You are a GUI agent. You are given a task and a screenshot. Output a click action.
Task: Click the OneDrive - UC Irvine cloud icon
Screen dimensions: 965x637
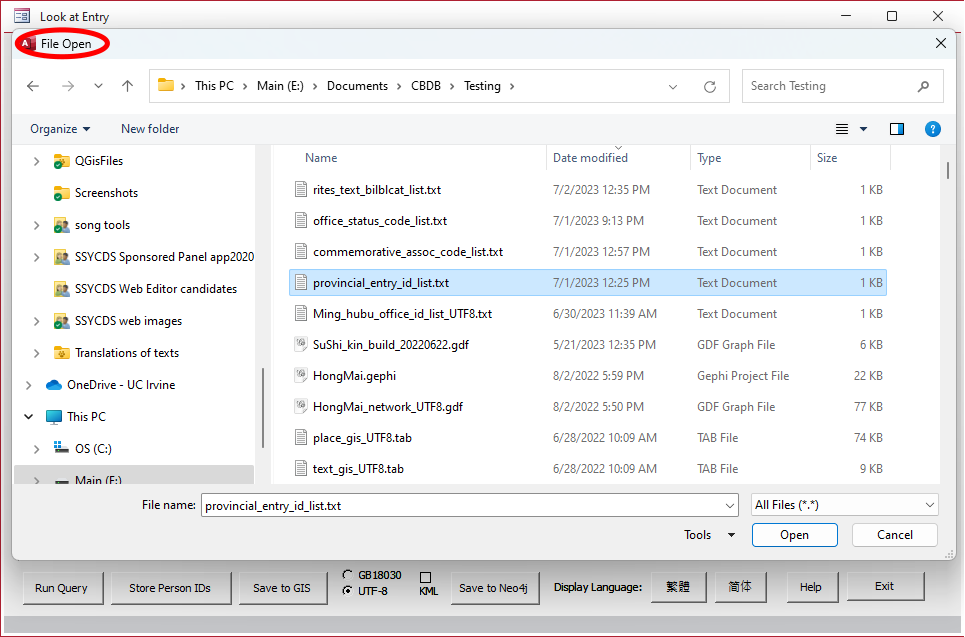tap(54, 385)
